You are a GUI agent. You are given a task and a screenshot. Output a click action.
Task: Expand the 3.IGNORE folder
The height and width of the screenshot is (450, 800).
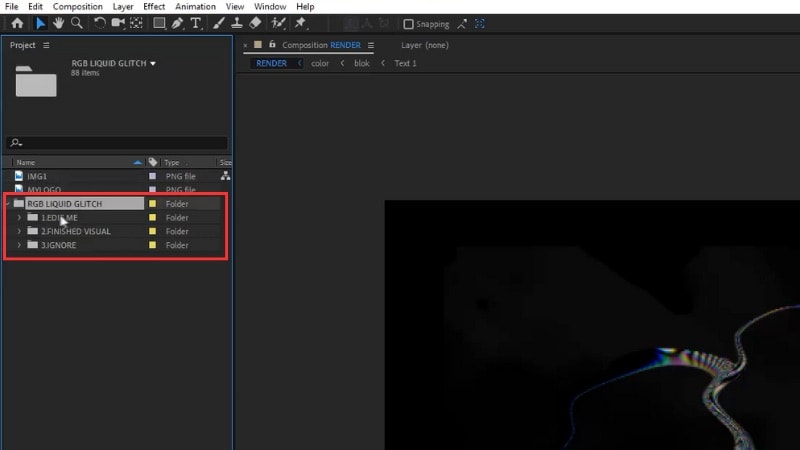pyautogui.click(x=19, y=245)
